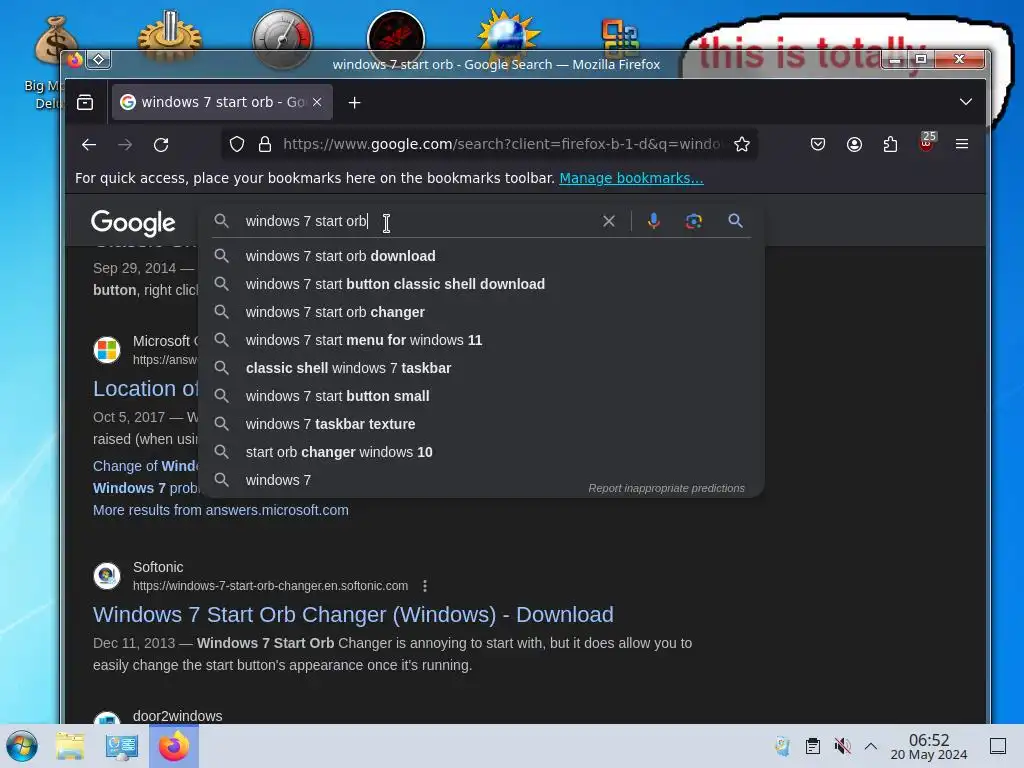Select suggestion 'start menu for windows 11'
The image size is (1024, 768).
click(x=481, y=340)
